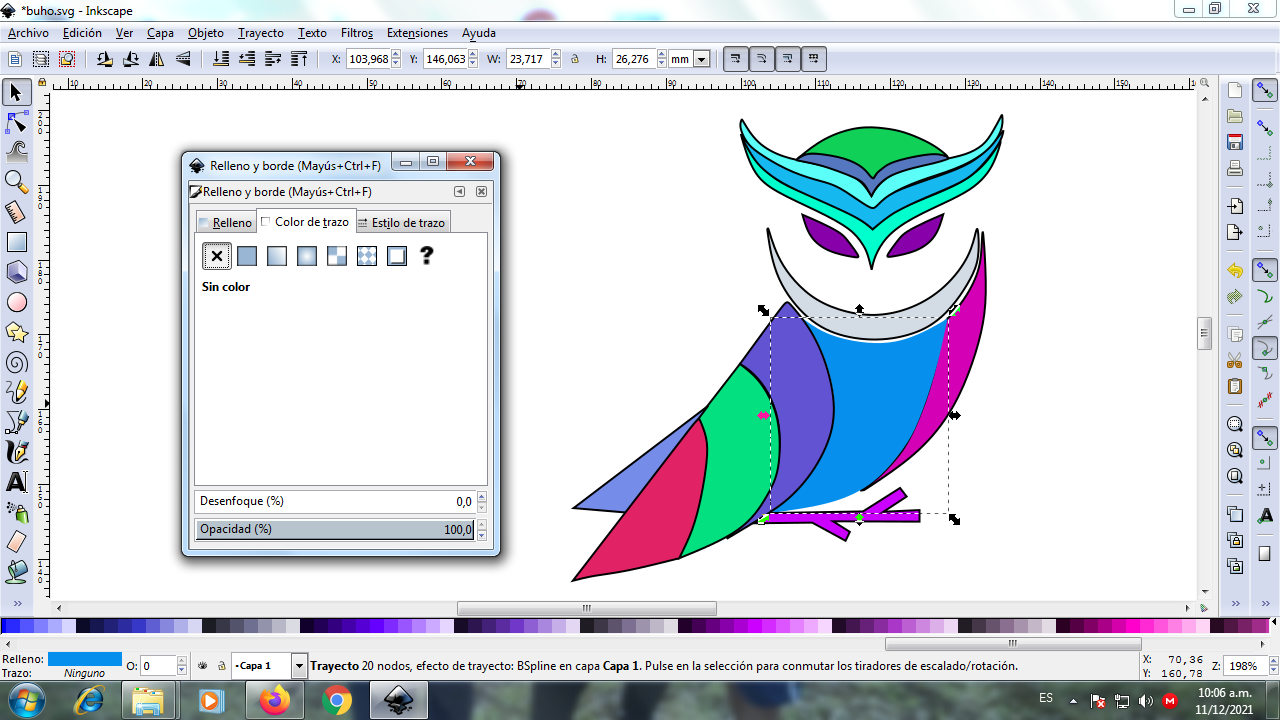Select the Rectangle tool
1280x720 pixels.
pos(16,242)
